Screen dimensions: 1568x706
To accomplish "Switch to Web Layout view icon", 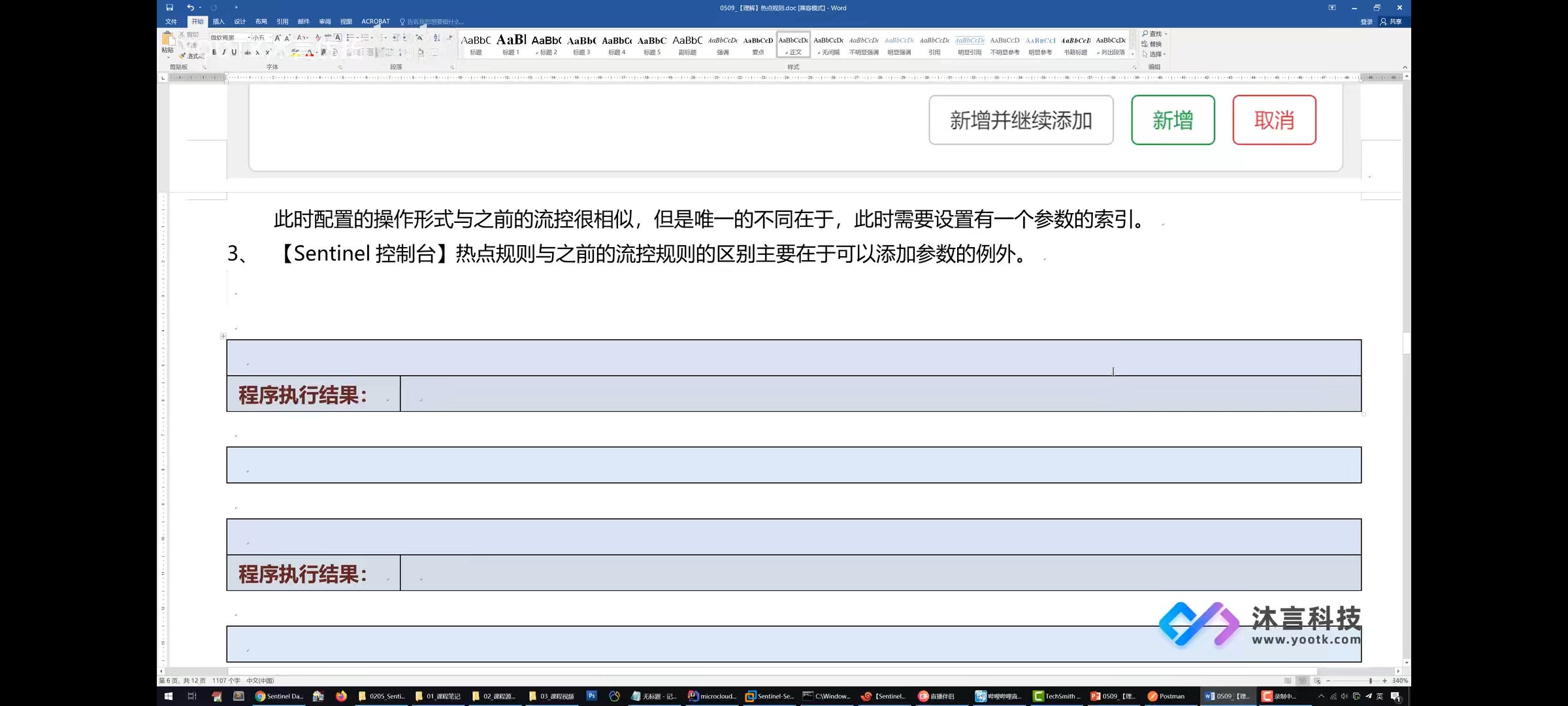I will coord(1317,681).
